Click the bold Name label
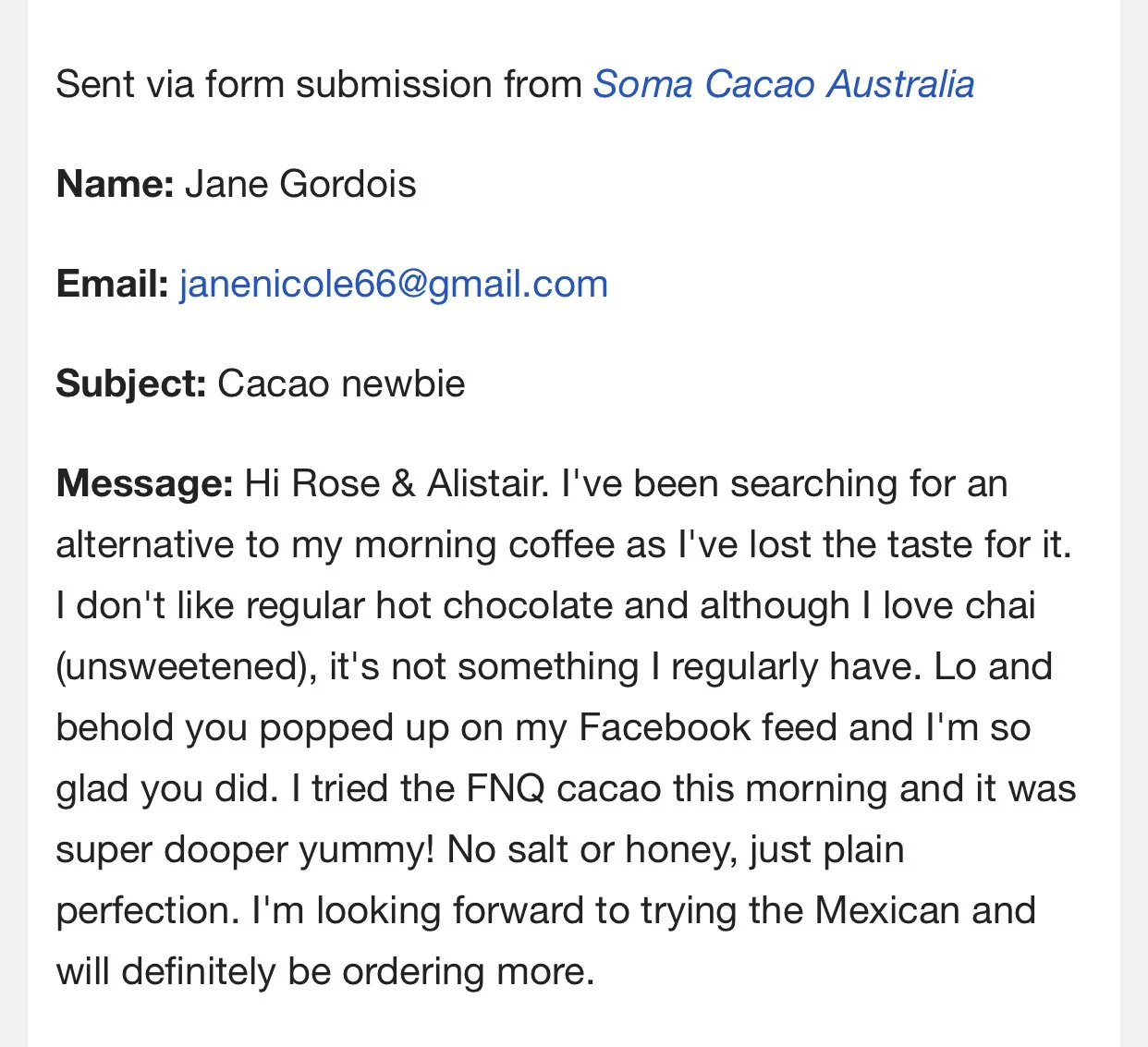This screenshot has width=1148, height=1047. [x=116, y=184]
